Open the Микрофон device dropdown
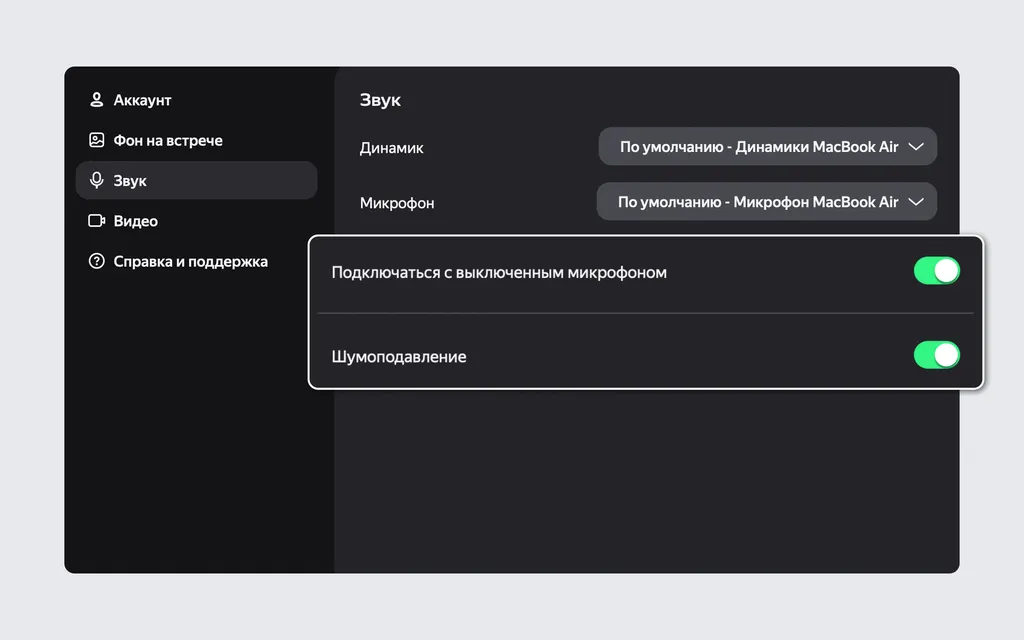 point(767,202)
